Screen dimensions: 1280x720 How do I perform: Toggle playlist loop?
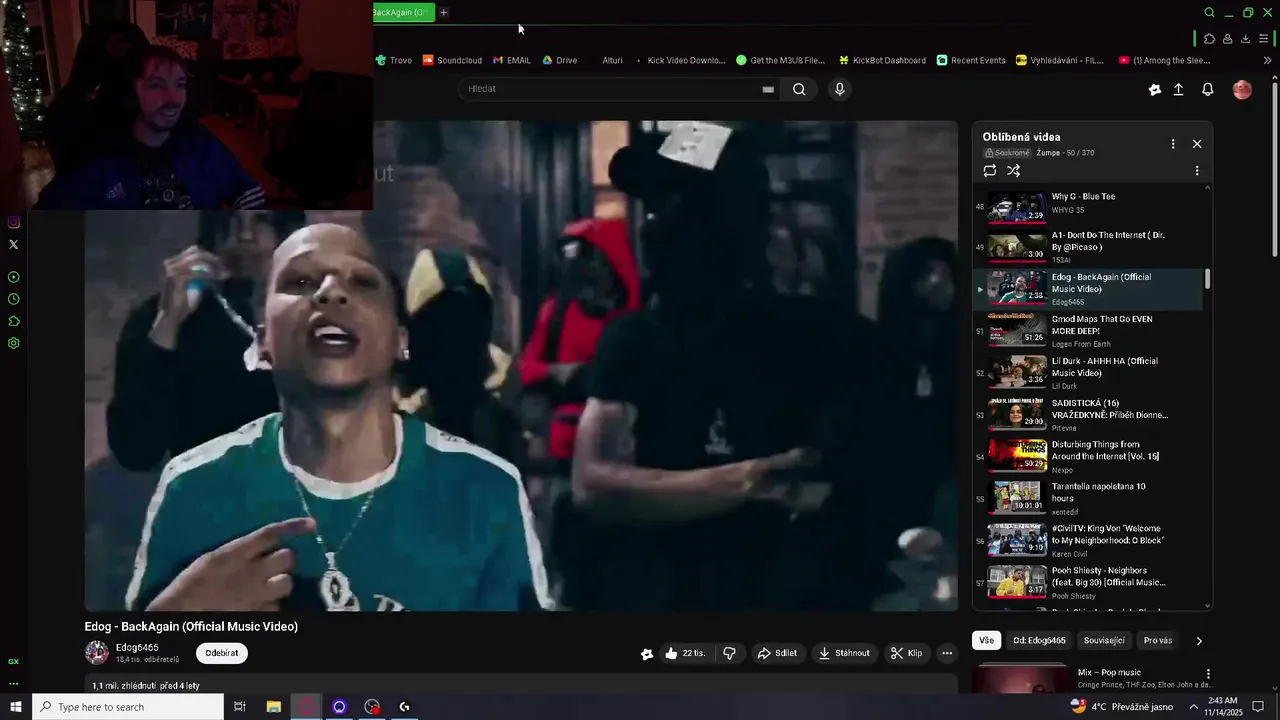point(990,171)
